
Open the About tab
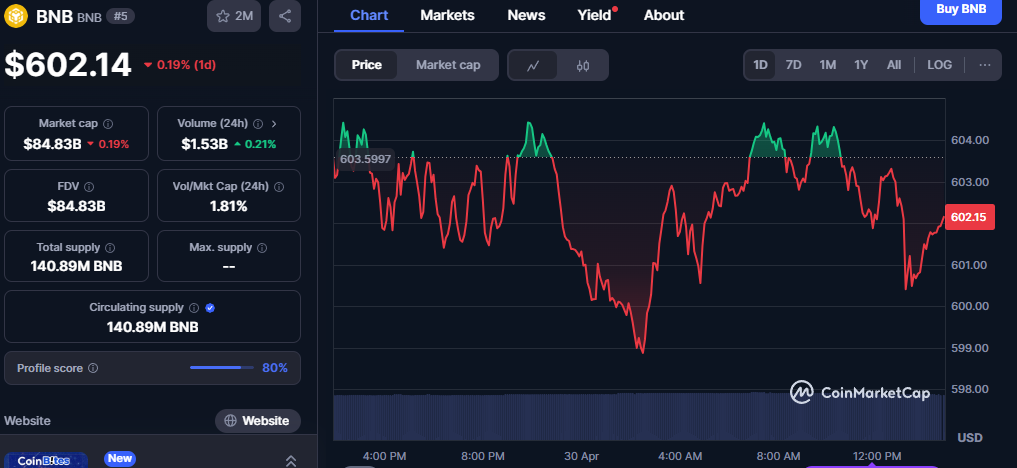point(664,15)
